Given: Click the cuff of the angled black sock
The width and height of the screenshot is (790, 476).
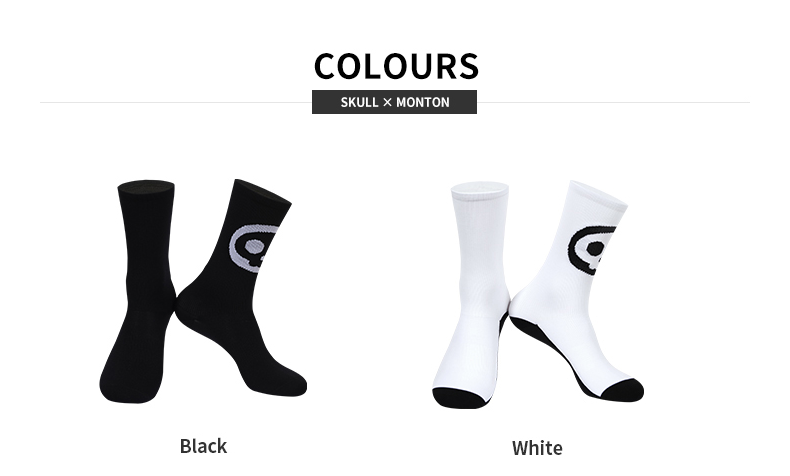Looking at the screenshot, I should pyautogui.click(x=262, y=194).
